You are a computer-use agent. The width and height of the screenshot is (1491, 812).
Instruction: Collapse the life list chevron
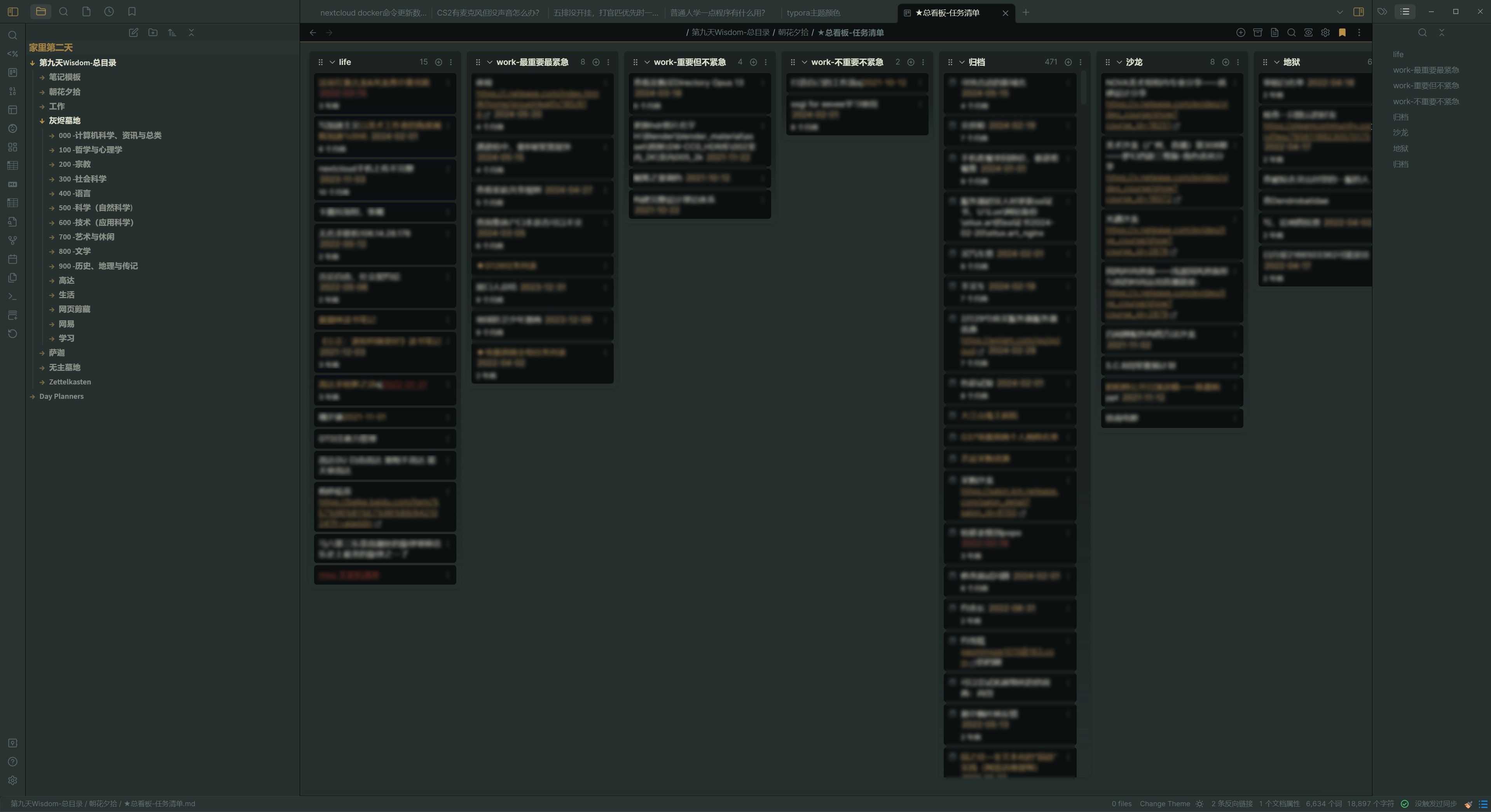point(332,62)
